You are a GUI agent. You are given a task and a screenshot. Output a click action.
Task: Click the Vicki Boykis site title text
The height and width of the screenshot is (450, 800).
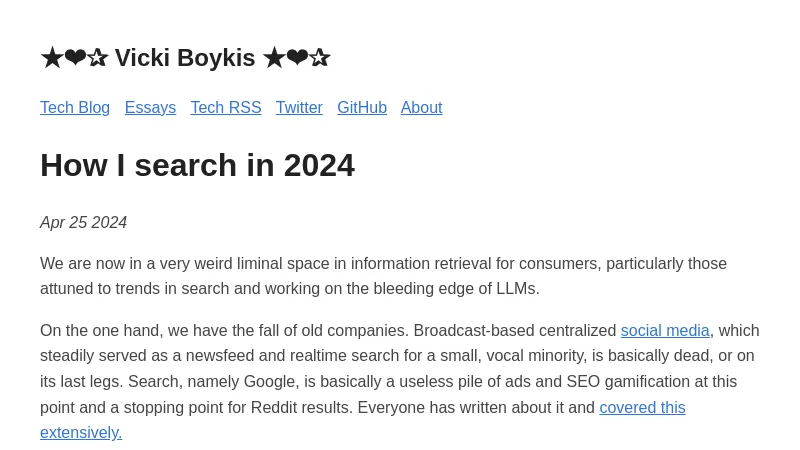(185, 58)
